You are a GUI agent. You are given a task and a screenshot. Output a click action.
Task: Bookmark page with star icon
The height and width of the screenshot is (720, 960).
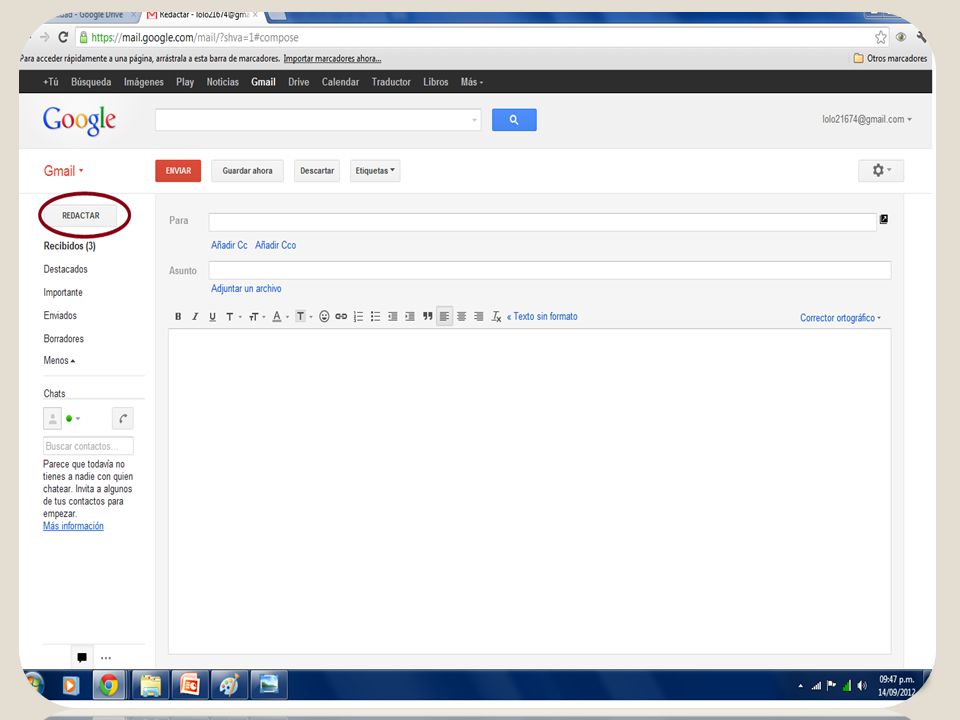pos(880,37)
